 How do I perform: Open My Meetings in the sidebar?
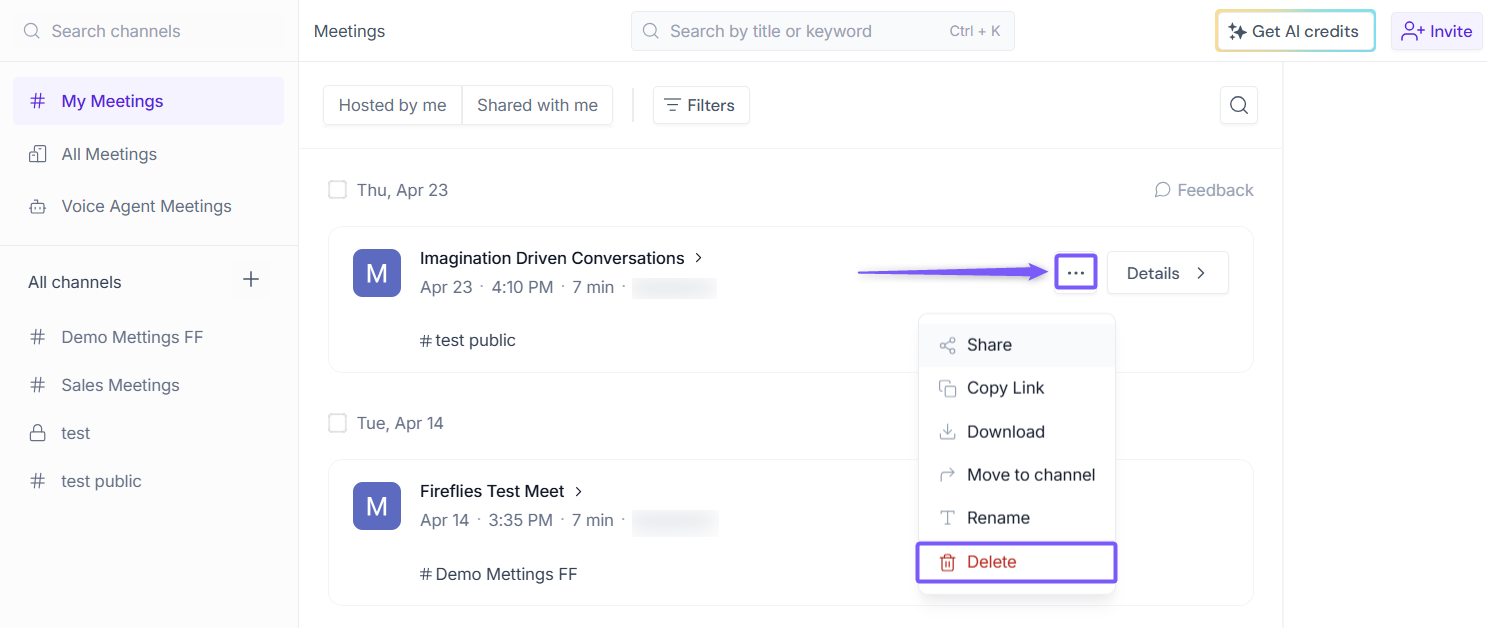click(x=148, y=101)
